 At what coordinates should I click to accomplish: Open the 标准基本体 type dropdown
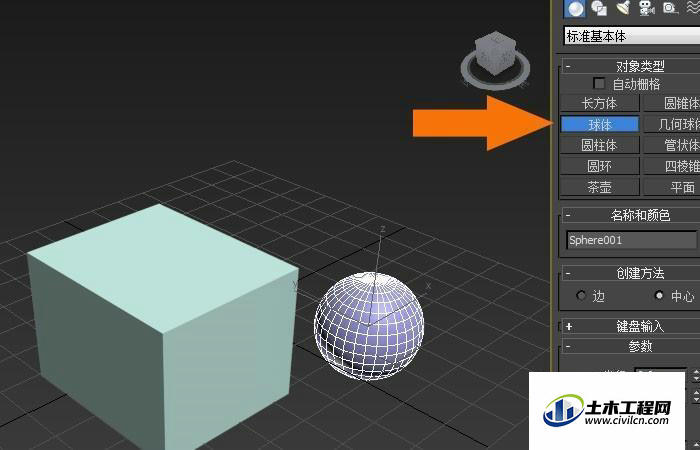[x=632, y=36]
